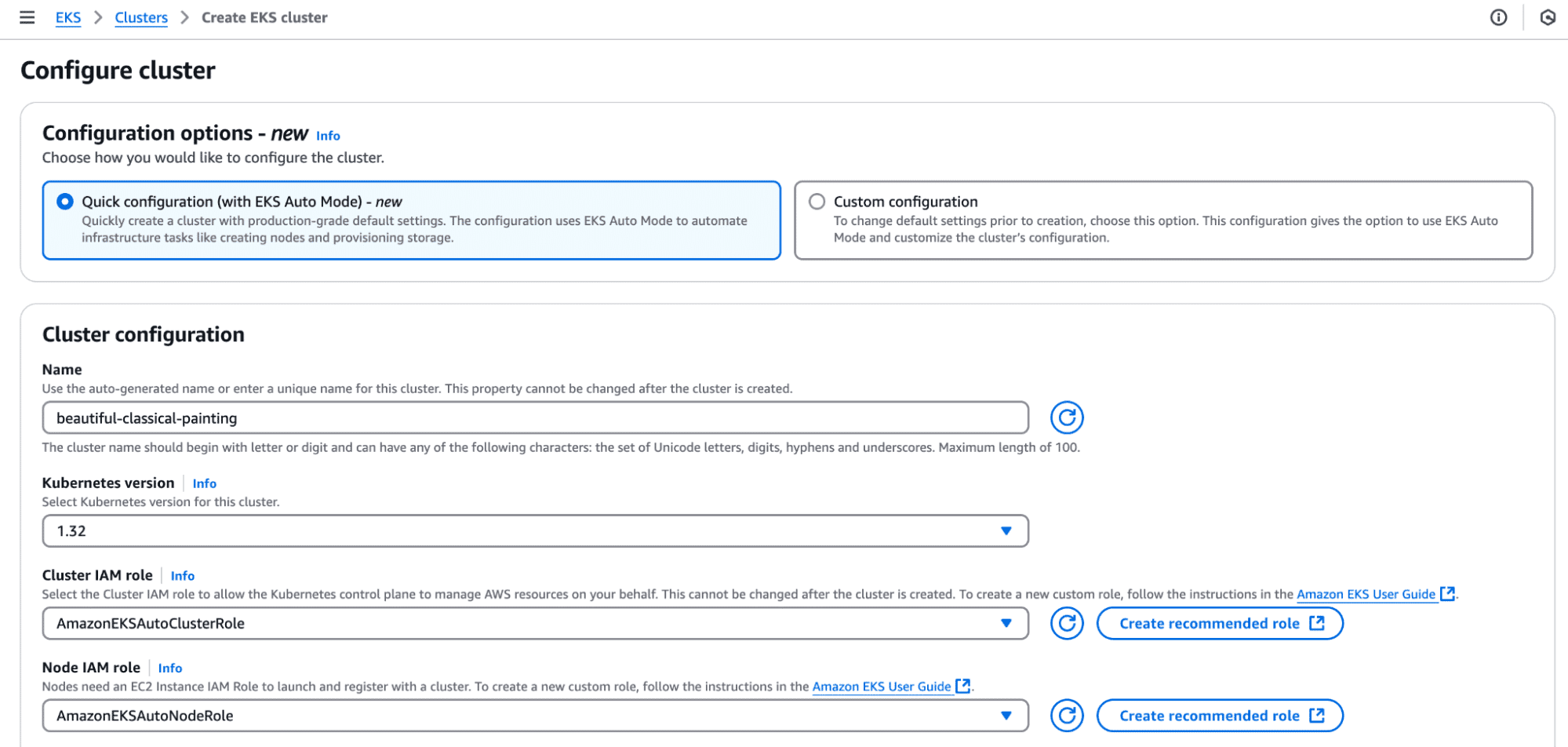Open Info link for Cluster IAM role
The image size is (1568, 747).
click(182, 576)
